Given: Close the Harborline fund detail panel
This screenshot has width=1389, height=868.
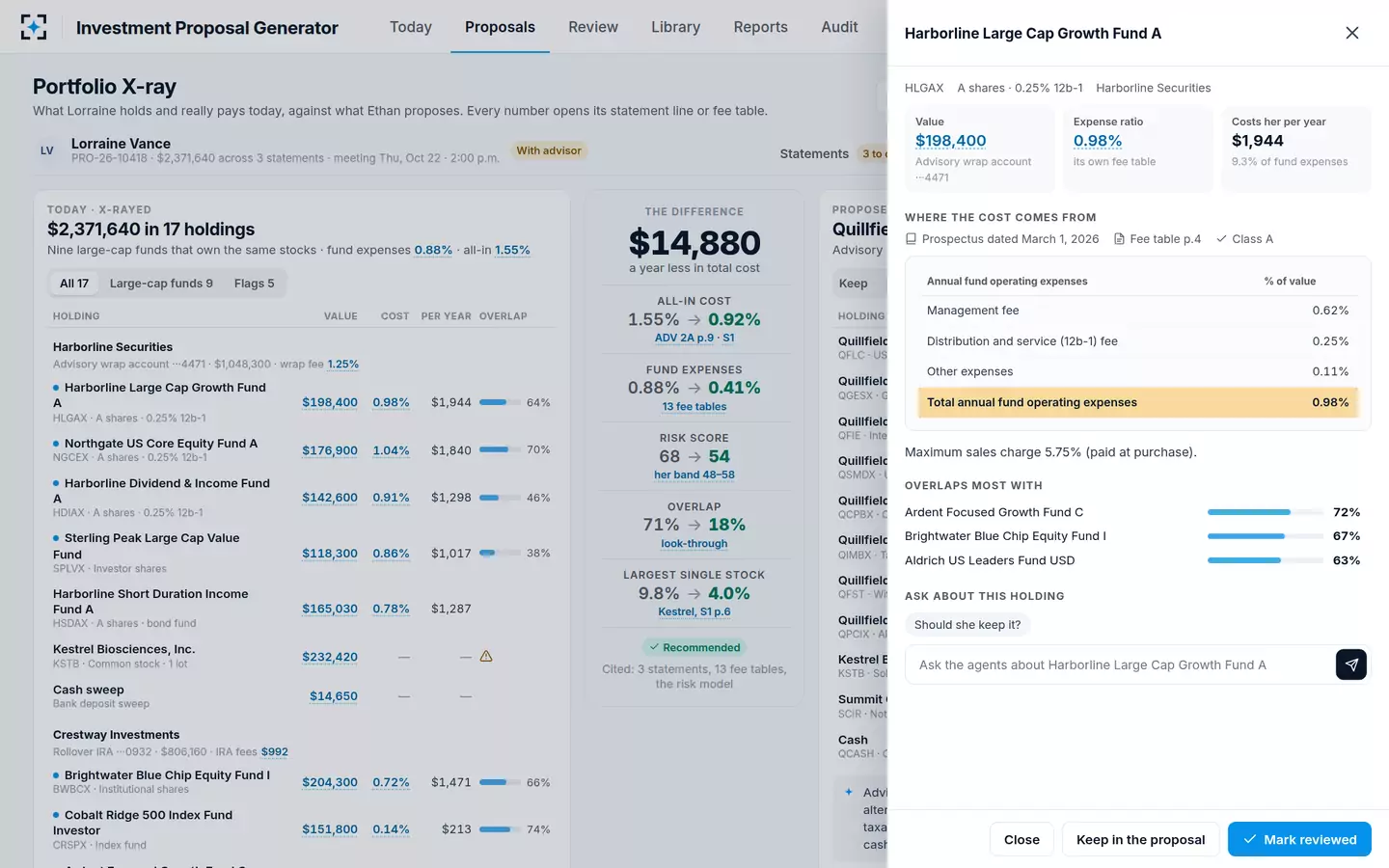Looking at the screenshot, I should pos(1351,33).
